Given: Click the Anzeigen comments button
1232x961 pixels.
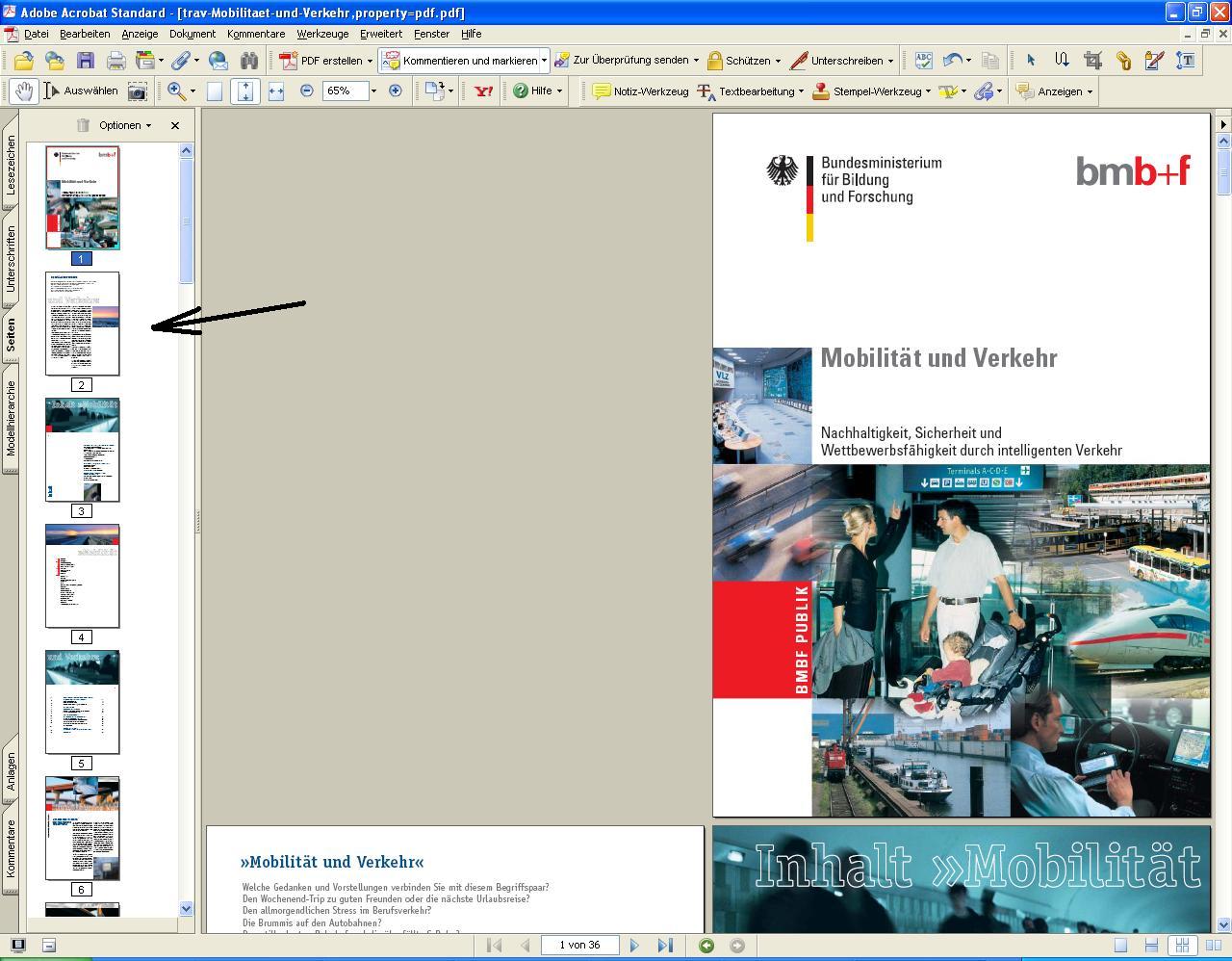Looking at the screenshot, I should coord(1055,91).
